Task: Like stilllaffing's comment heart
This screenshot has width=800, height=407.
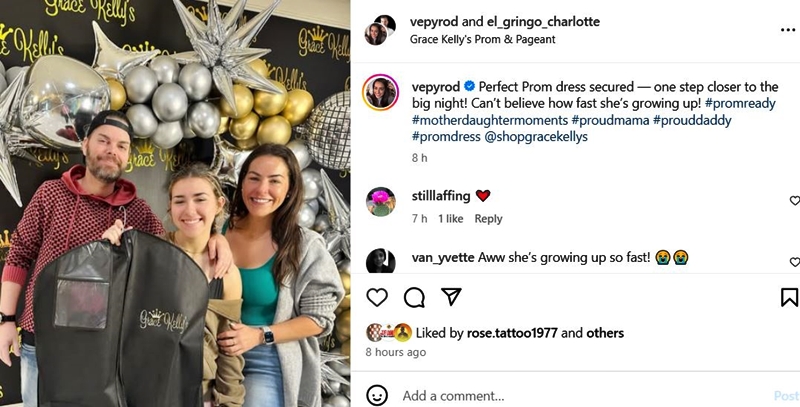Action: tap(794, 201)
